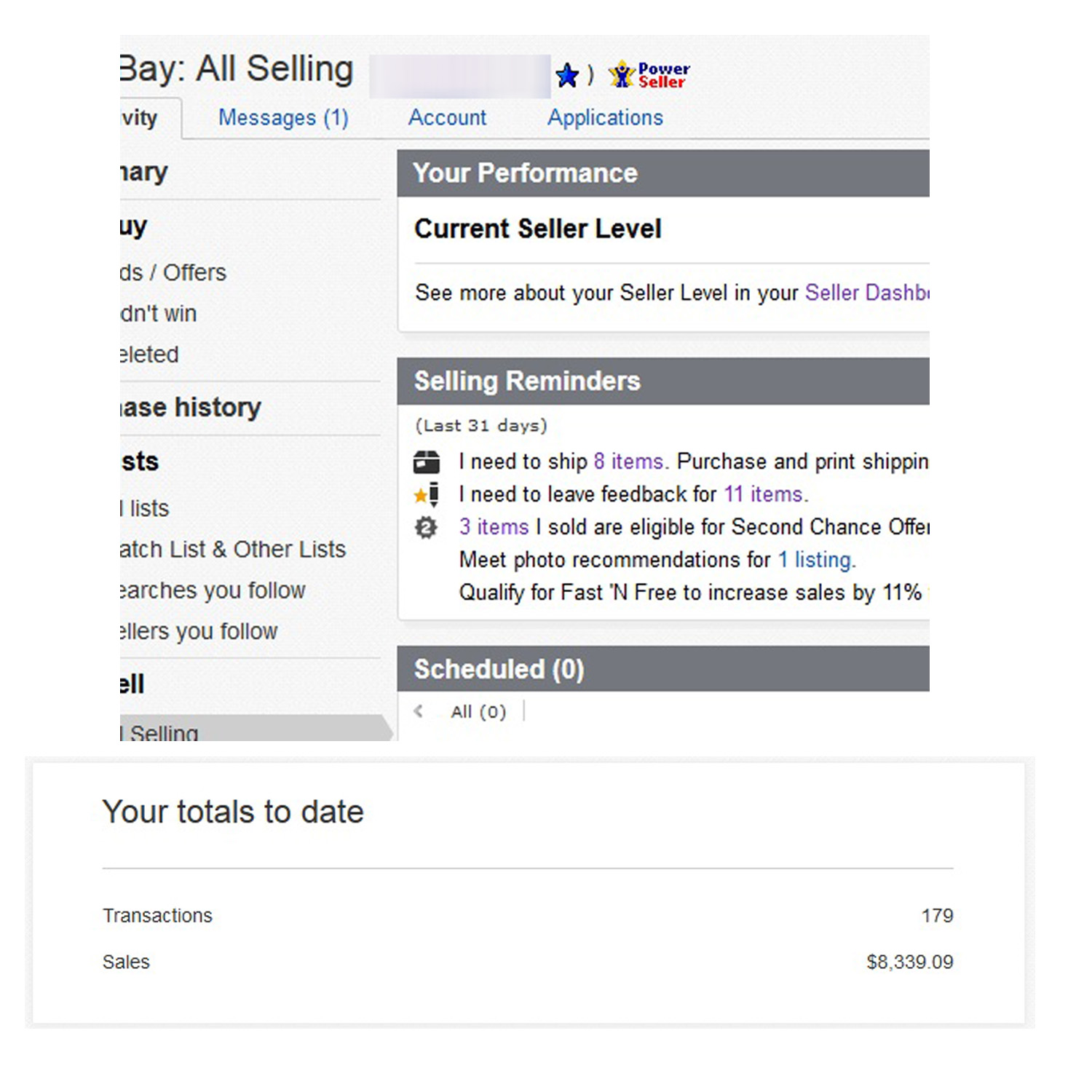Select the All (0) scheduled filter
The height and width of the screenshot is (1092, 1092).
tap(478, 711)
